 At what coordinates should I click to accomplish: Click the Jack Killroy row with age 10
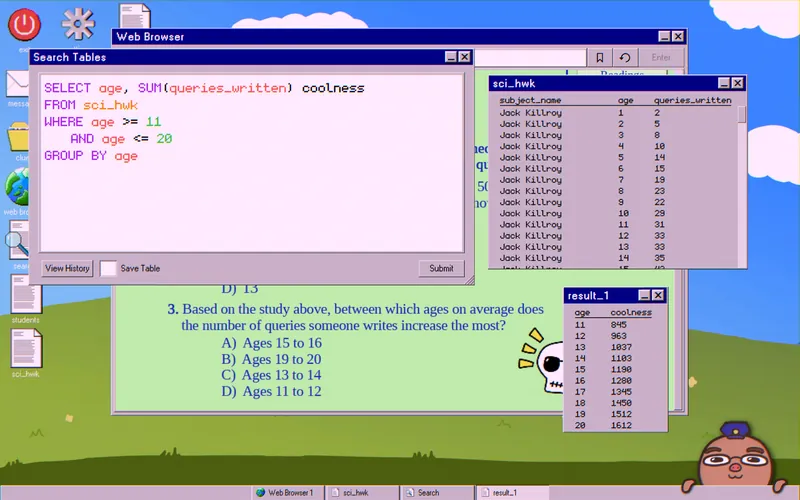pyautogui.click(x=615, y=213)
